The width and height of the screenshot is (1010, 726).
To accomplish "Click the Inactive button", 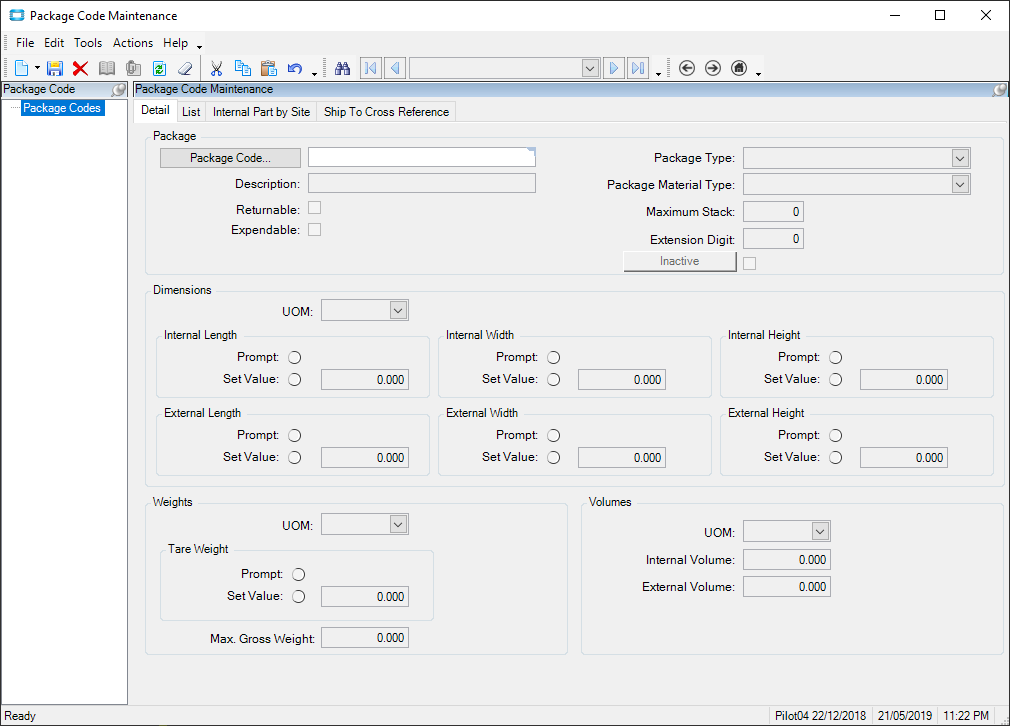I will (x=680, y=261).
